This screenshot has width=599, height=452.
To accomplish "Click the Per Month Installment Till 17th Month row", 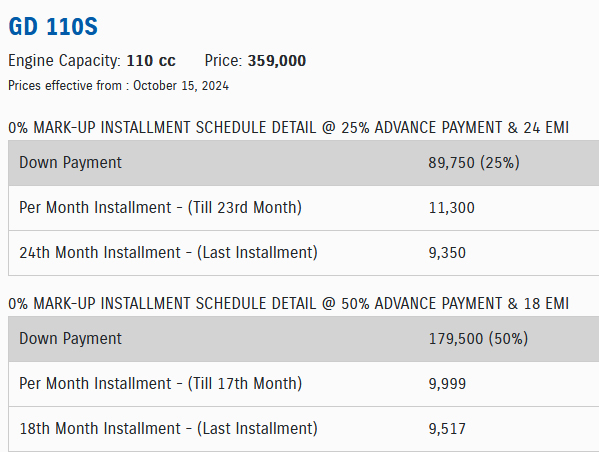I will 304,384.
